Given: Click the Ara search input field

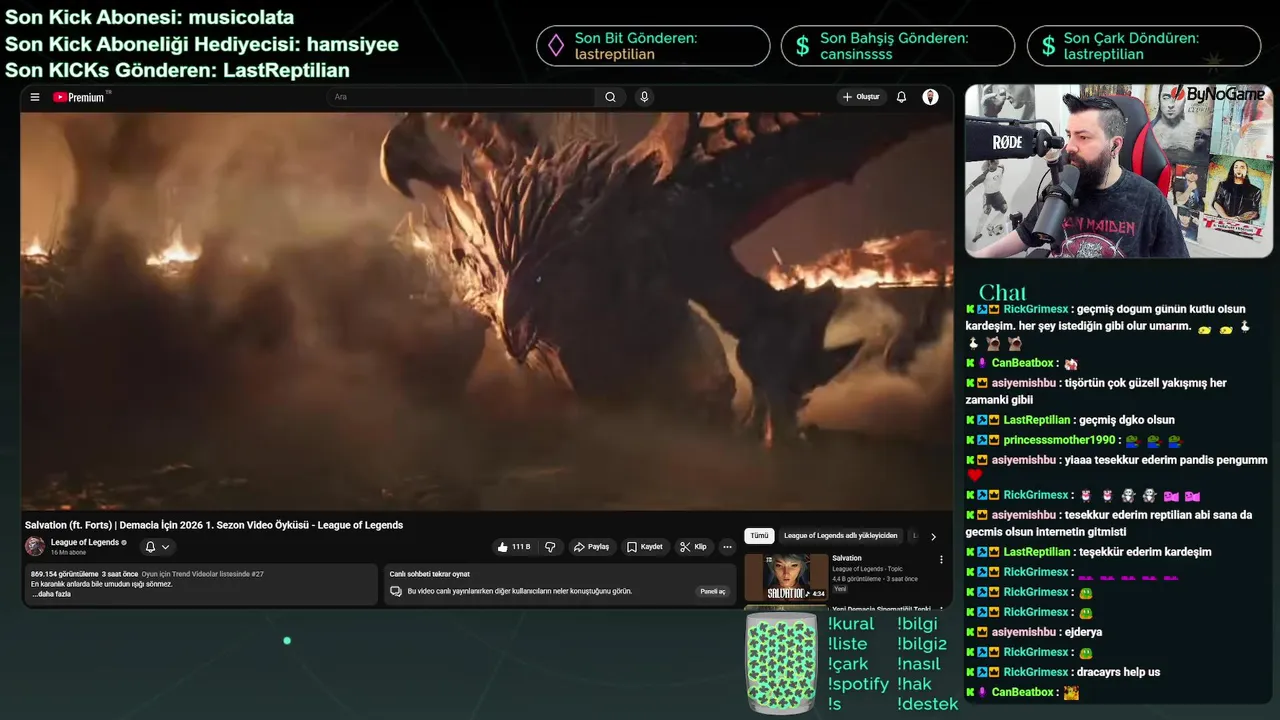Looking at the screenshot, I should [461, 97].
